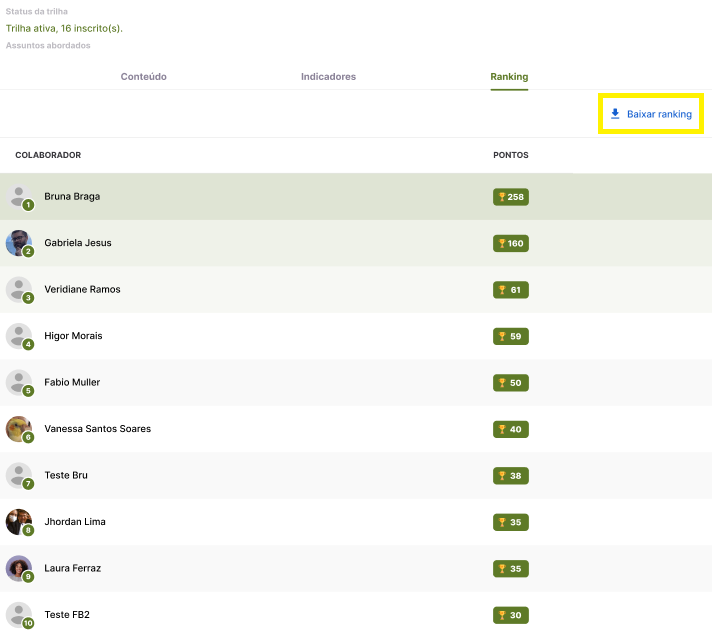The height and width of the screenshot is (642, 713).
Task: Click Jhordan Lima's profile photo
Action: pyautogui.click(x=19, y=522)
